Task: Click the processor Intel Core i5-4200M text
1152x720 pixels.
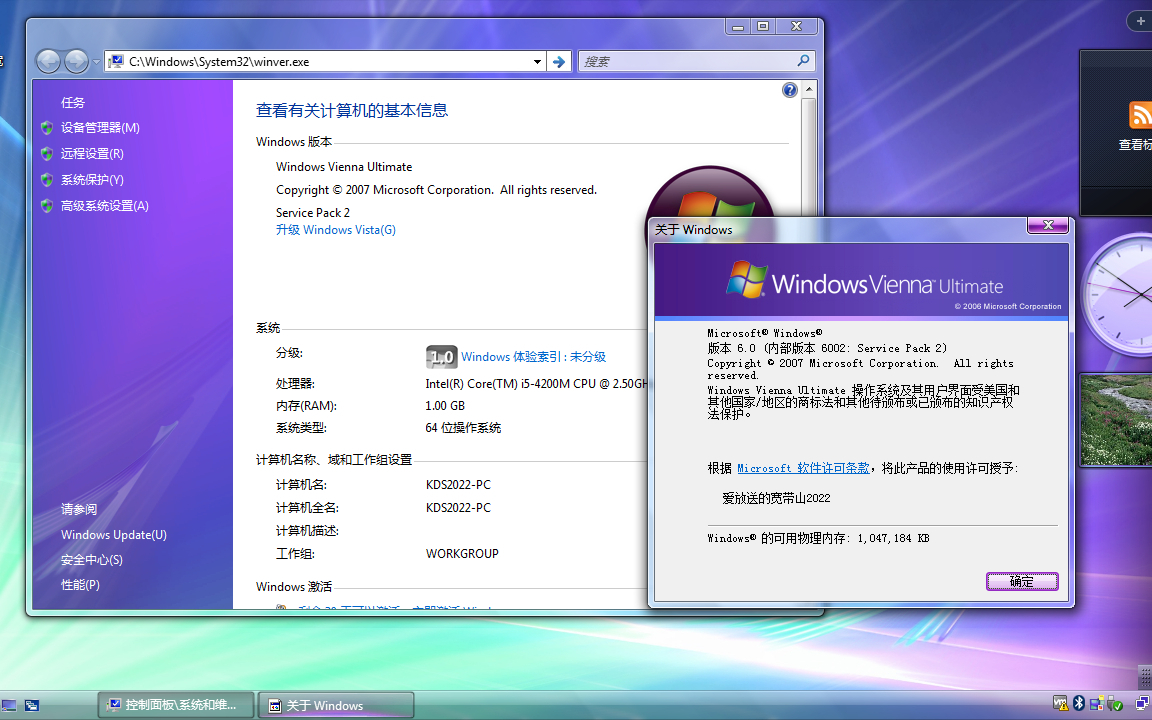Action: 536,384
